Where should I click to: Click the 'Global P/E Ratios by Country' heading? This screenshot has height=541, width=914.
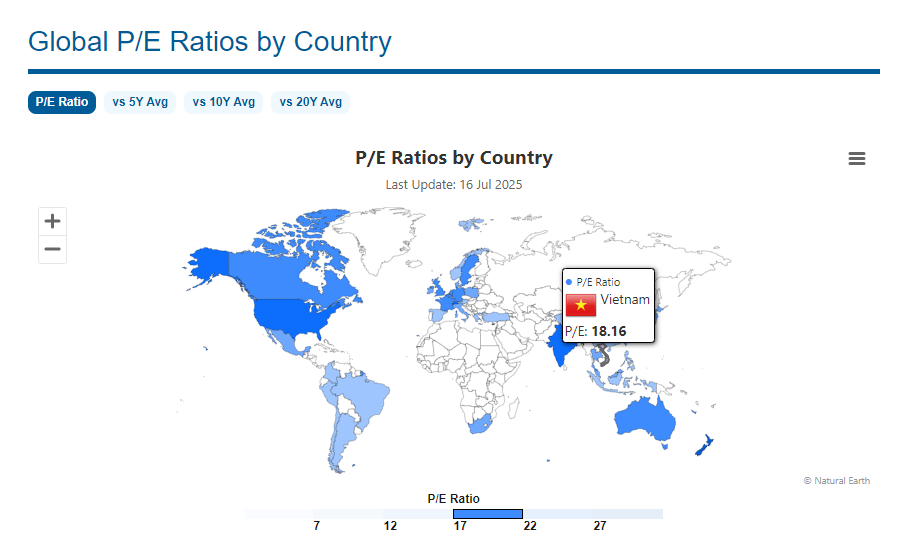tap(210, 42)
